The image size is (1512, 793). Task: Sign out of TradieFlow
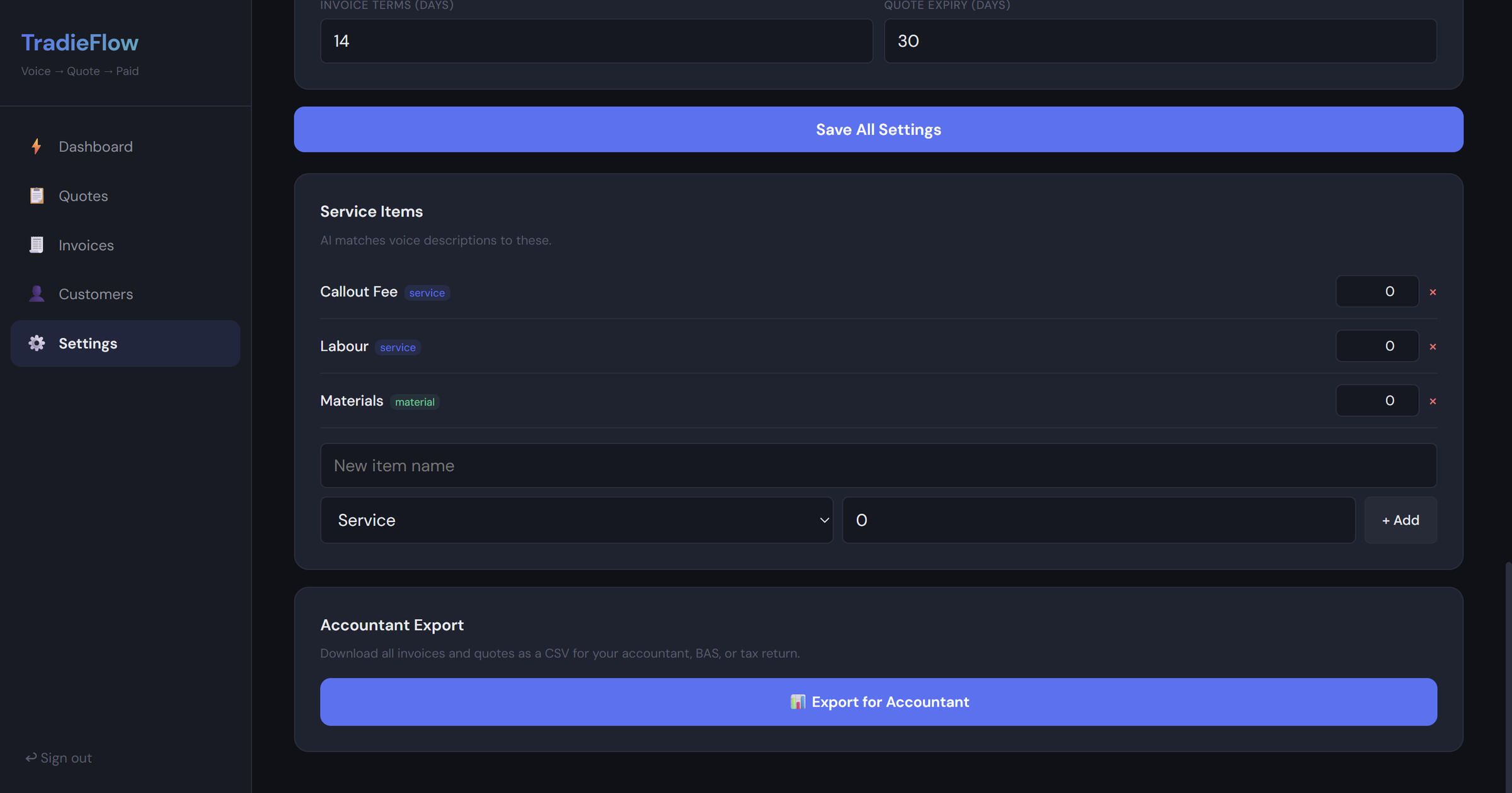tap(59, 758)
